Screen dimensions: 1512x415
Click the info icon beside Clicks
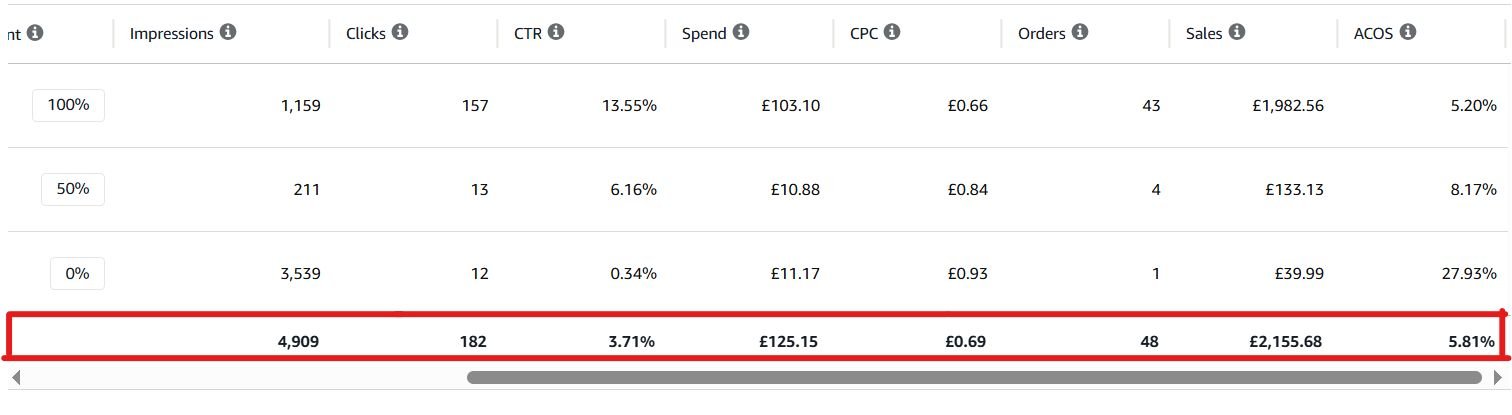(400, 33)
